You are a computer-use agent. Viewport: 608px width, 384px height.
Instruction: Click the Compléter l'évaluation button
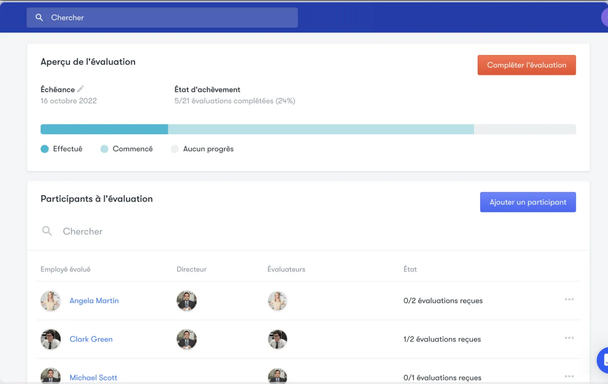pyautogui.click(x=527, y=65)
